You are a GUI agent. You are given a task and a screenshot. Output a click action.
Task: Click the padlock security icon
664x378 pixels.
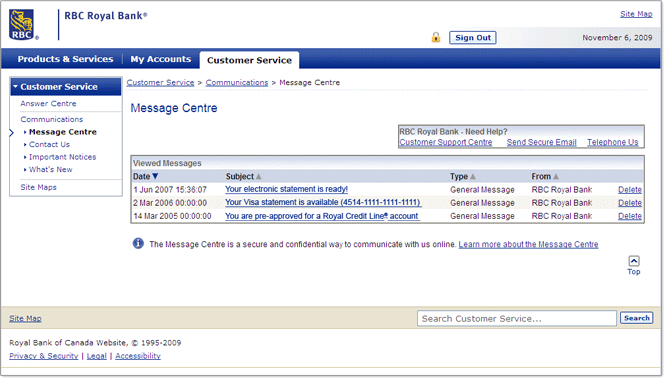436,37
